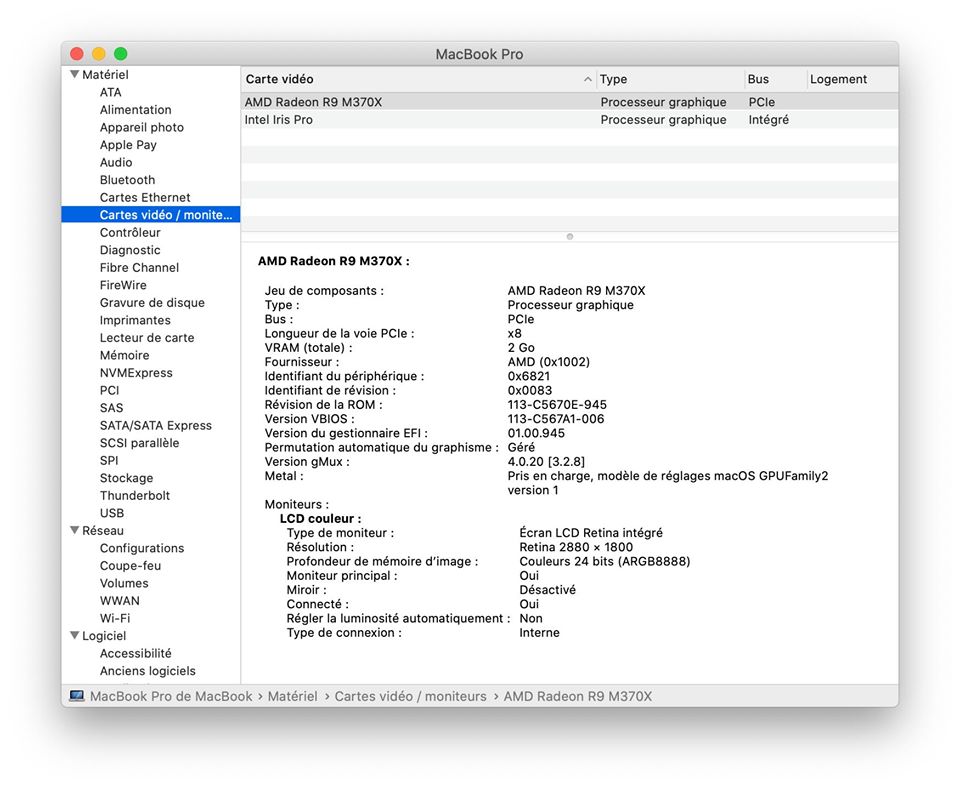Open SATA/SATA Express entry
960x788 pixels.
(x=156, y=426)
